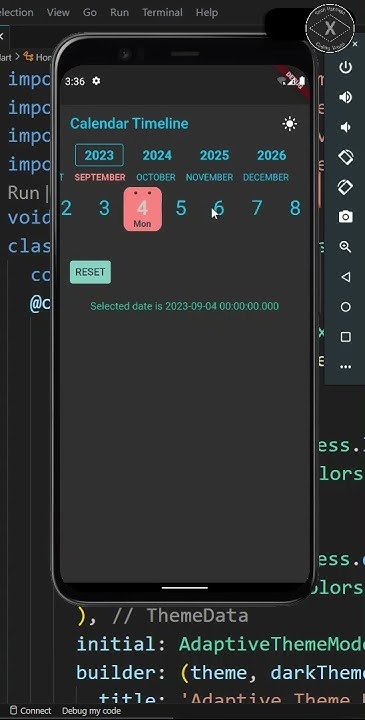The image size is (365, 720).
Task: Click the Run code lens link in editor
Action: point(24,193)
